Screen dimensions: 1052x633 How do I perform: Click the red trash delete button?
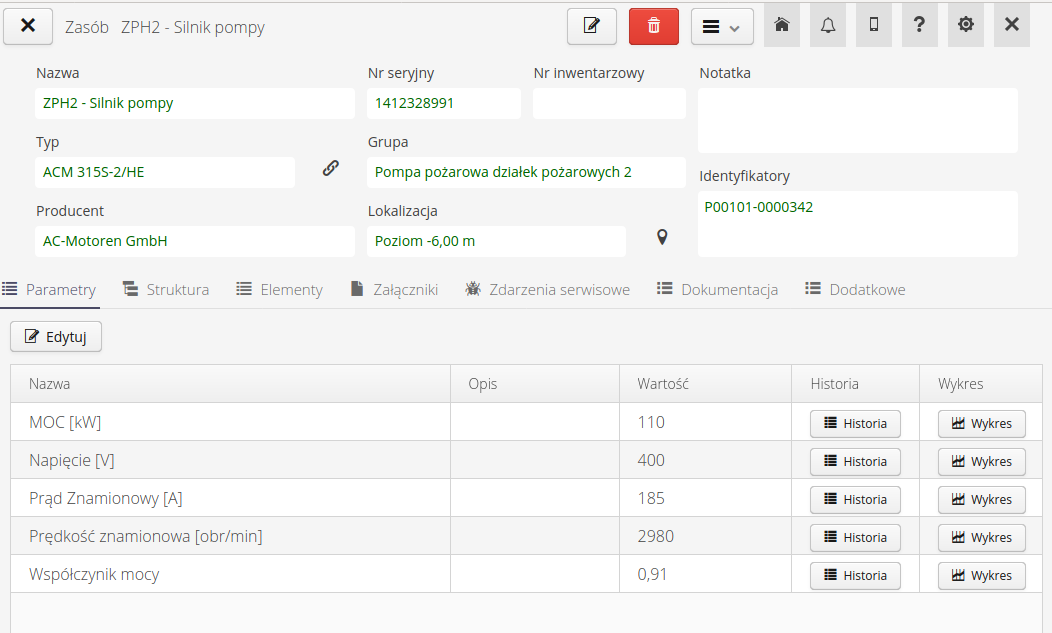click(x=653, y=26)
